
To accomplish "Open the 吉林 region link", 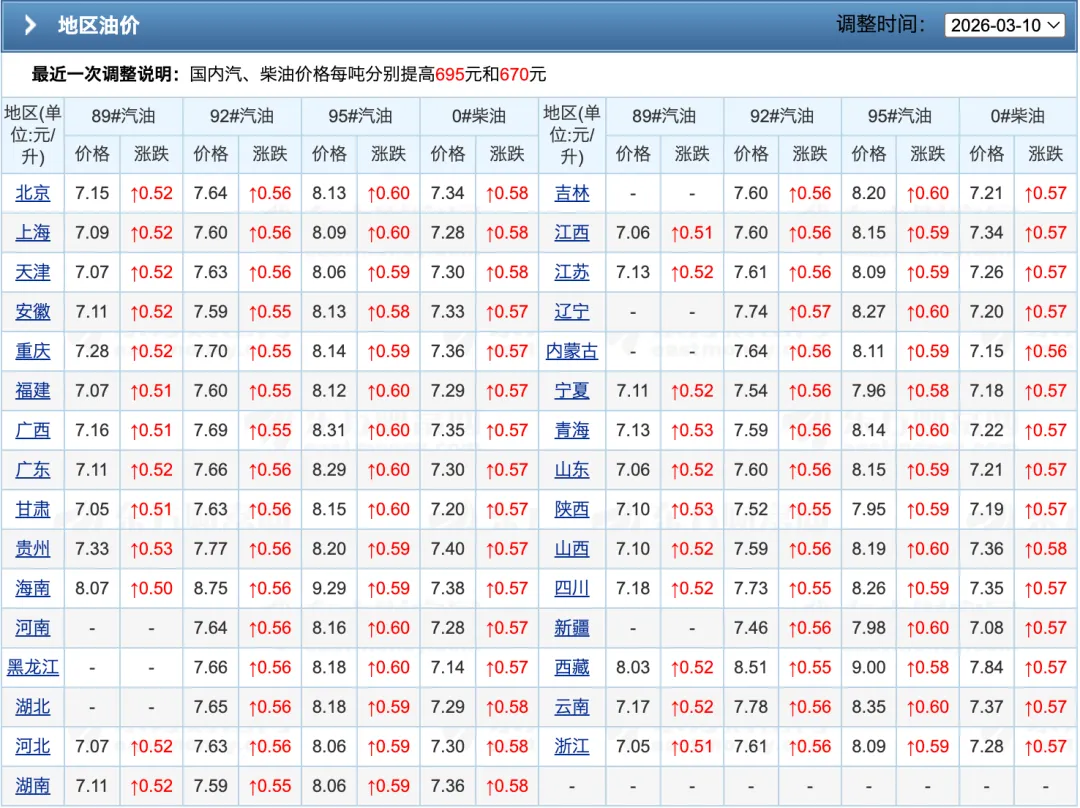I will (572, 193).
